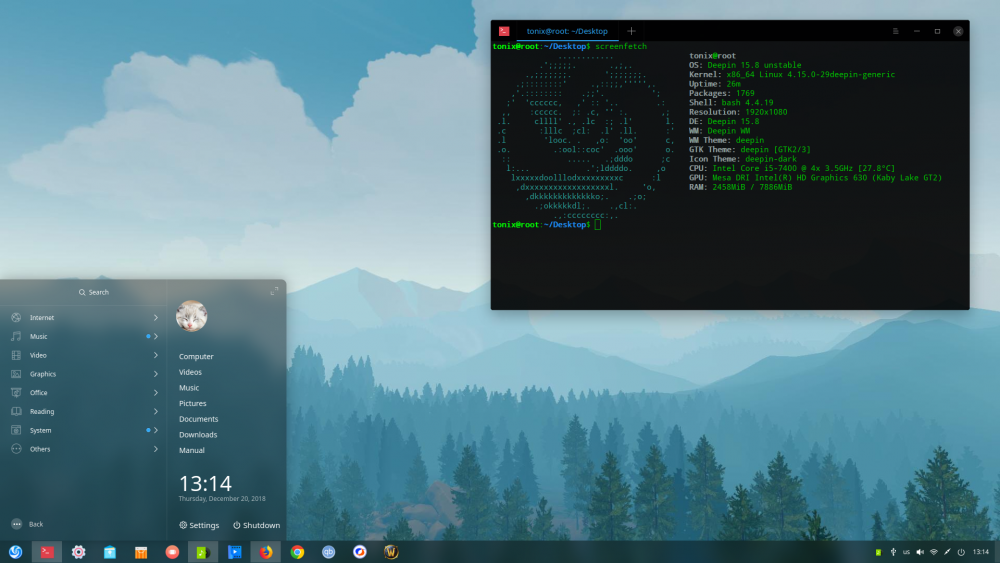
Task: Open Firefox from the dock
Action: coord(266,552)
